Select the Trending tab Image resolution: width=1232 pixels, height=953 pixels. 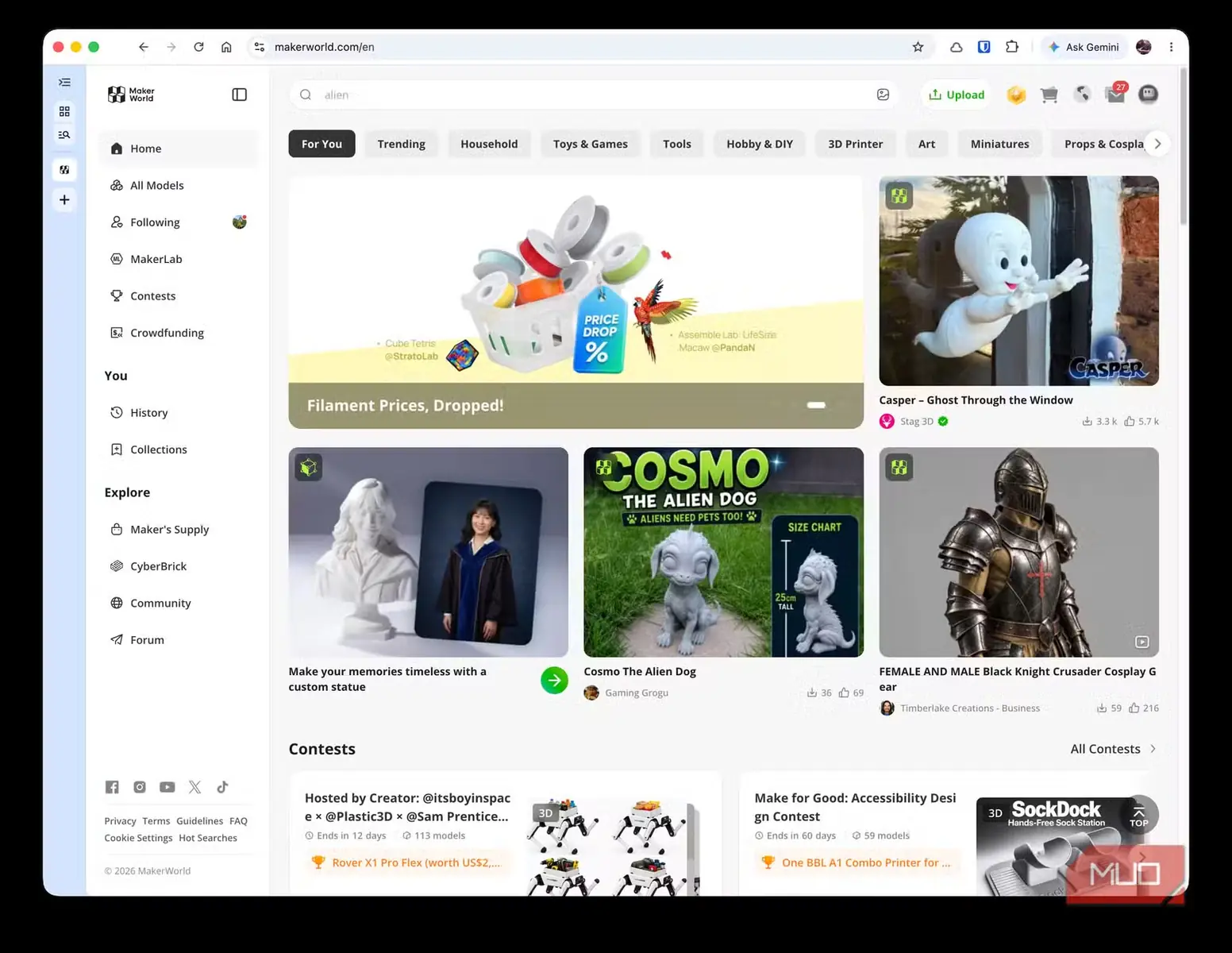click(402, 144)
